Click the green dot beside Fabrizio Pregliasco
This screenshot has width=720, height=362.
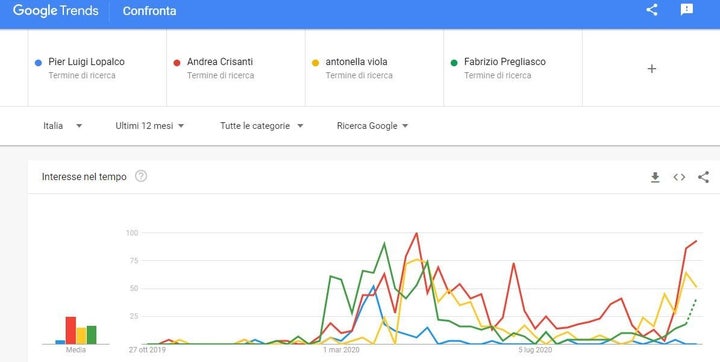tap(454, 62)
